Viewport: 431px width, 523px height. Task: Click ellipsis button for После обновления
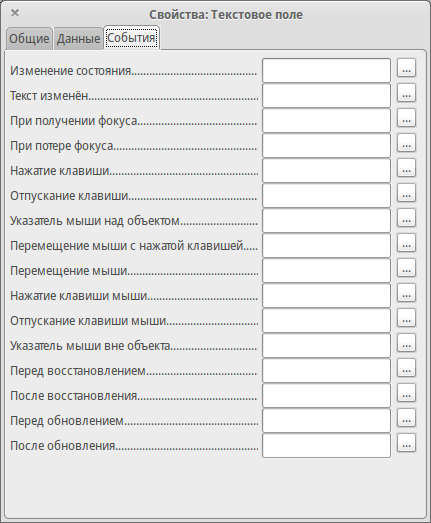pos(406,443)
